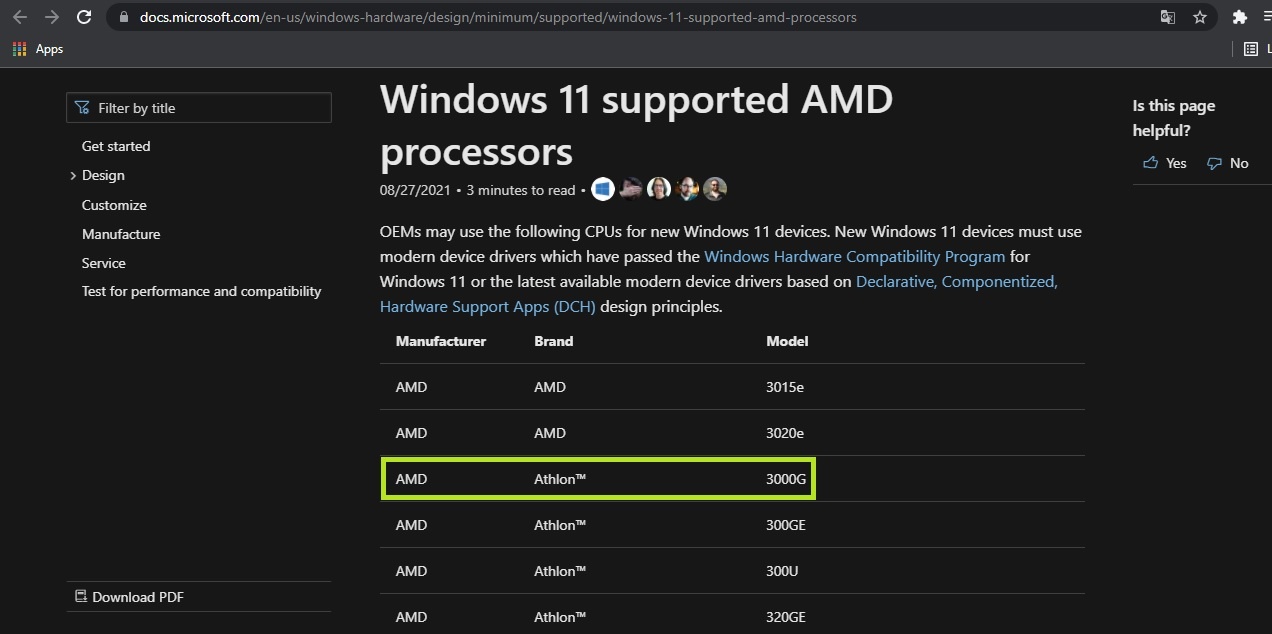This screenshot has height=634, width=1272.
Task: Open the Extensions puzzle icon
Action: tap(1240, 17)
